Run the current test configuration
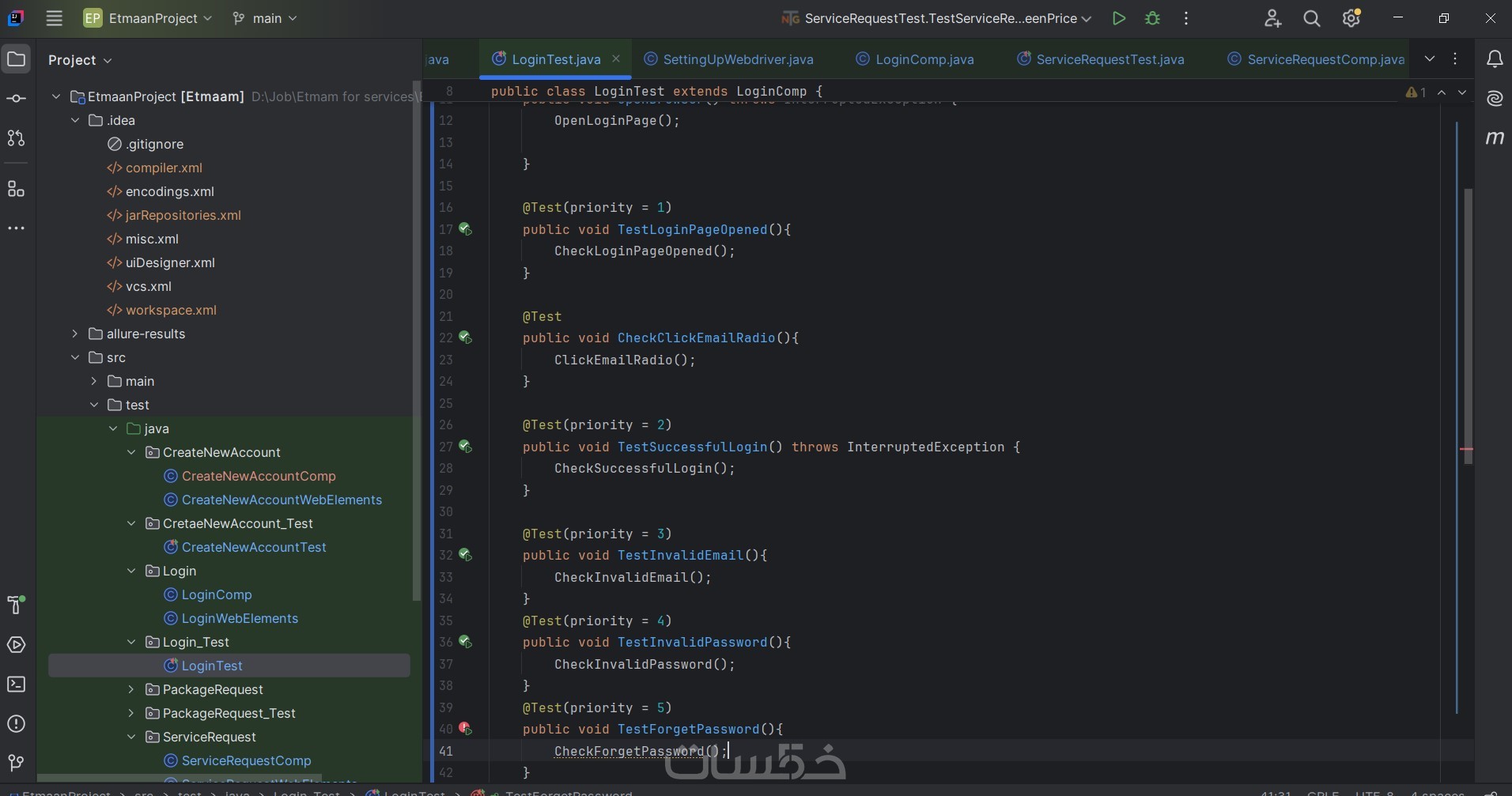Screen dimensions: 1512x796 click(x=1119, y=18)
